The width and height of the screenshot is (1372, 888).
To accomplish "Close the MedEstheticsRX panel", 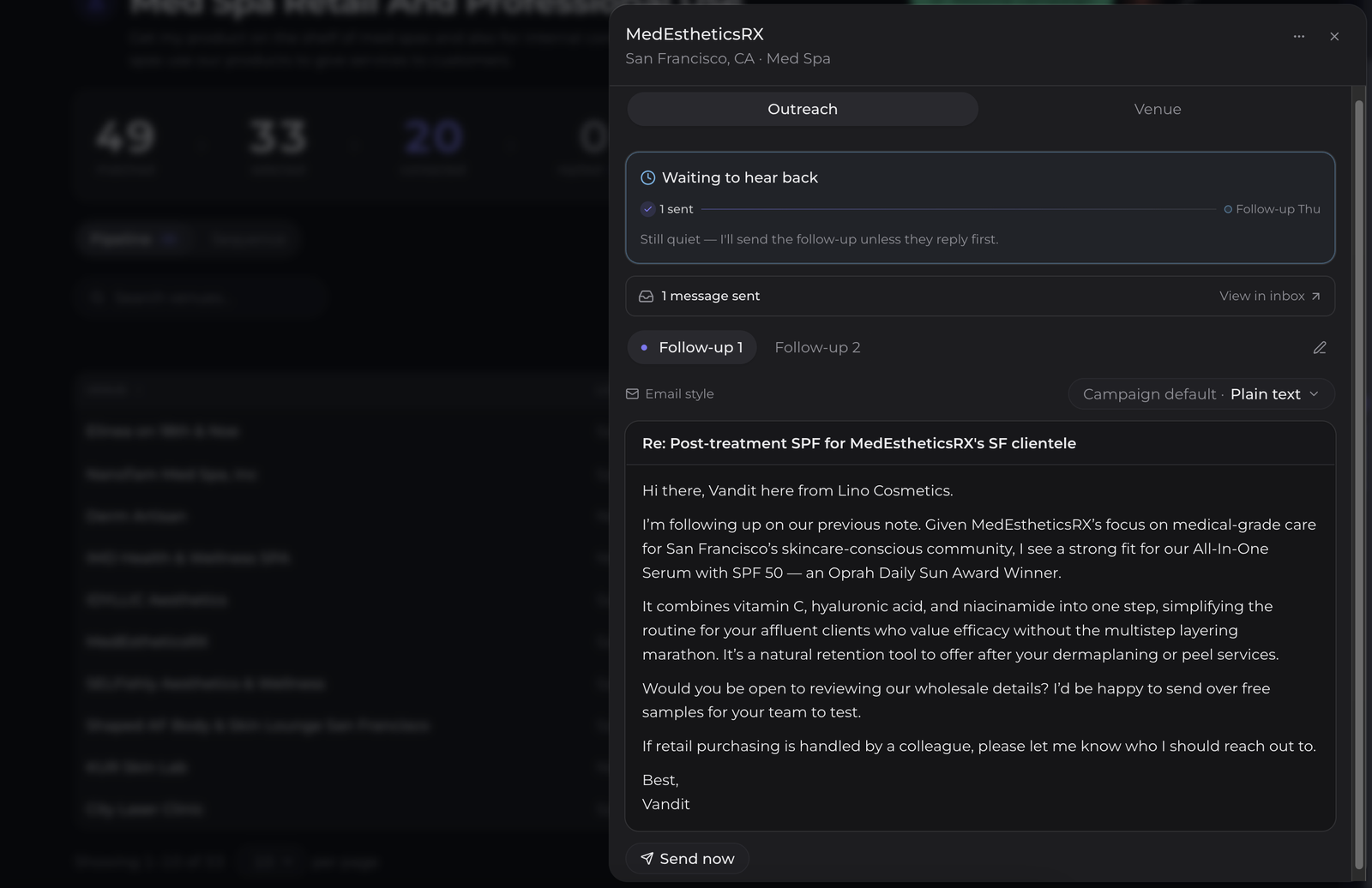I will [1334, 36].
